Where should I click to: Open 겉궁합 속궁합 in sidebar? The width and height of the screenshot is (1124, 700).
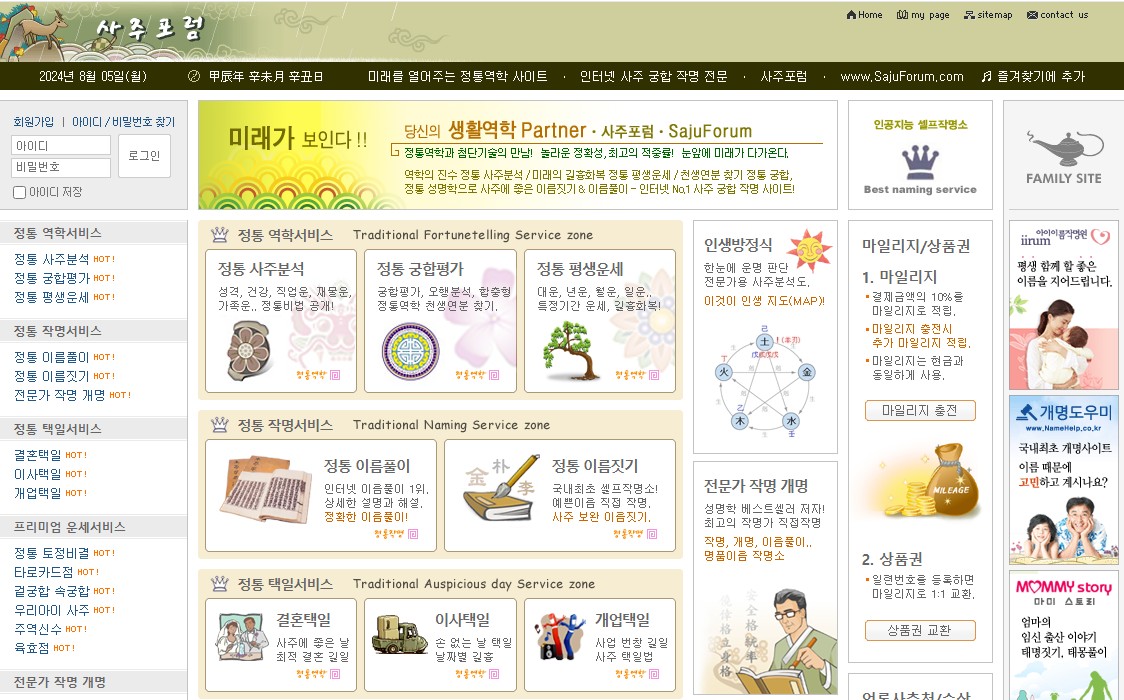[52, 591]
